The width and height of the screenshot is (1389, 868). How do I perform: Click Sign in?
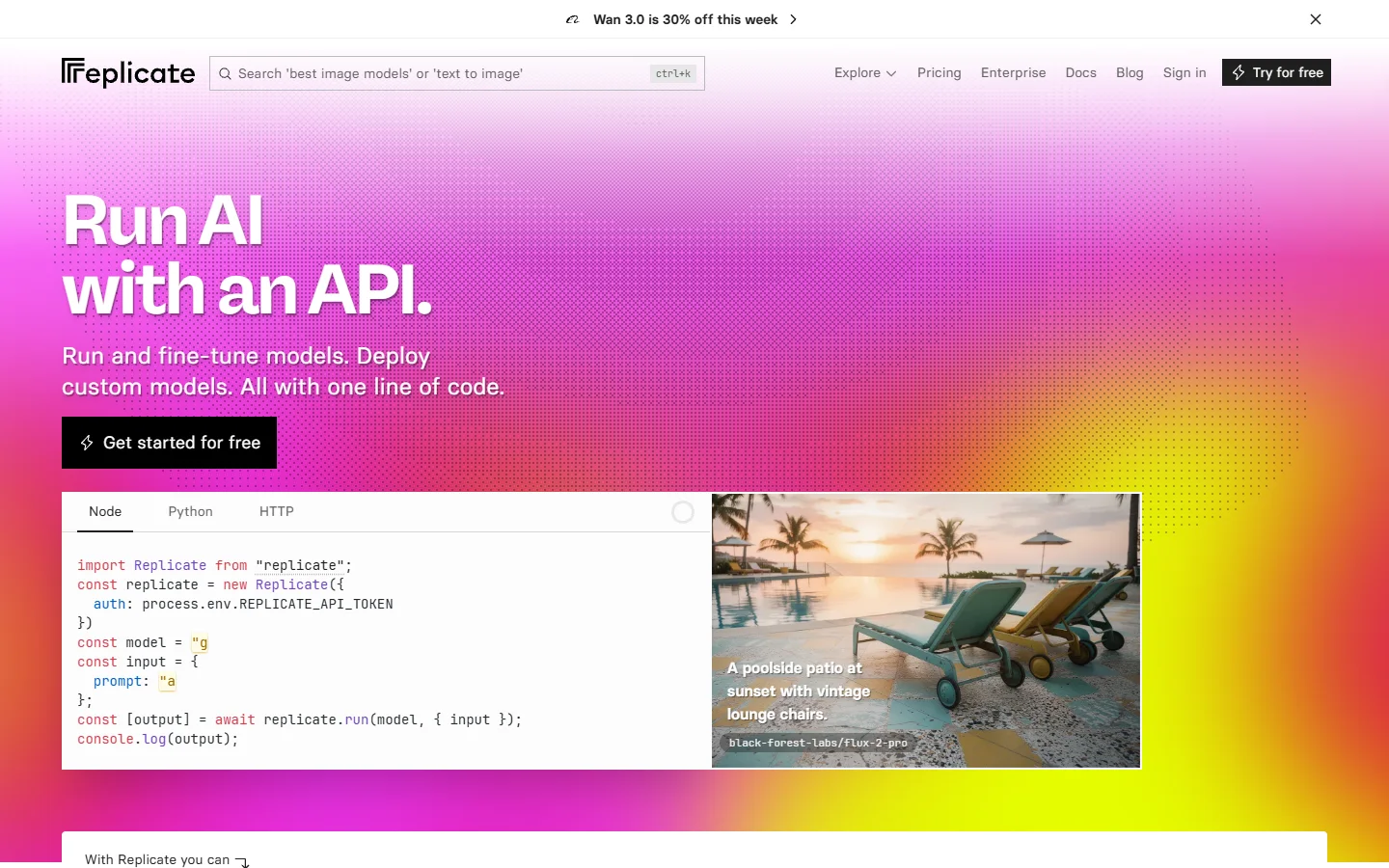click(1185, 72)
